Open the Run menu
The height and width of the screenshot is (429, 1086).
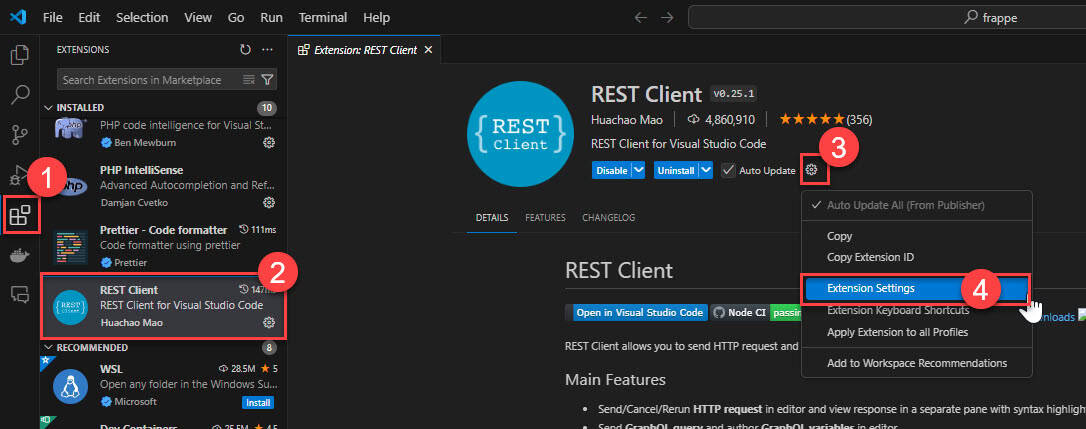272,17
